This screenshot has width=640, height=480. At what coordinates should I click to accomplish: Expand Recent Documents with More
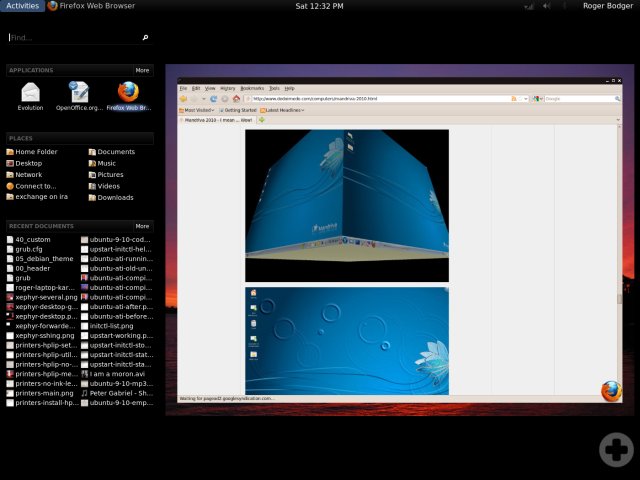coord(142,226)
